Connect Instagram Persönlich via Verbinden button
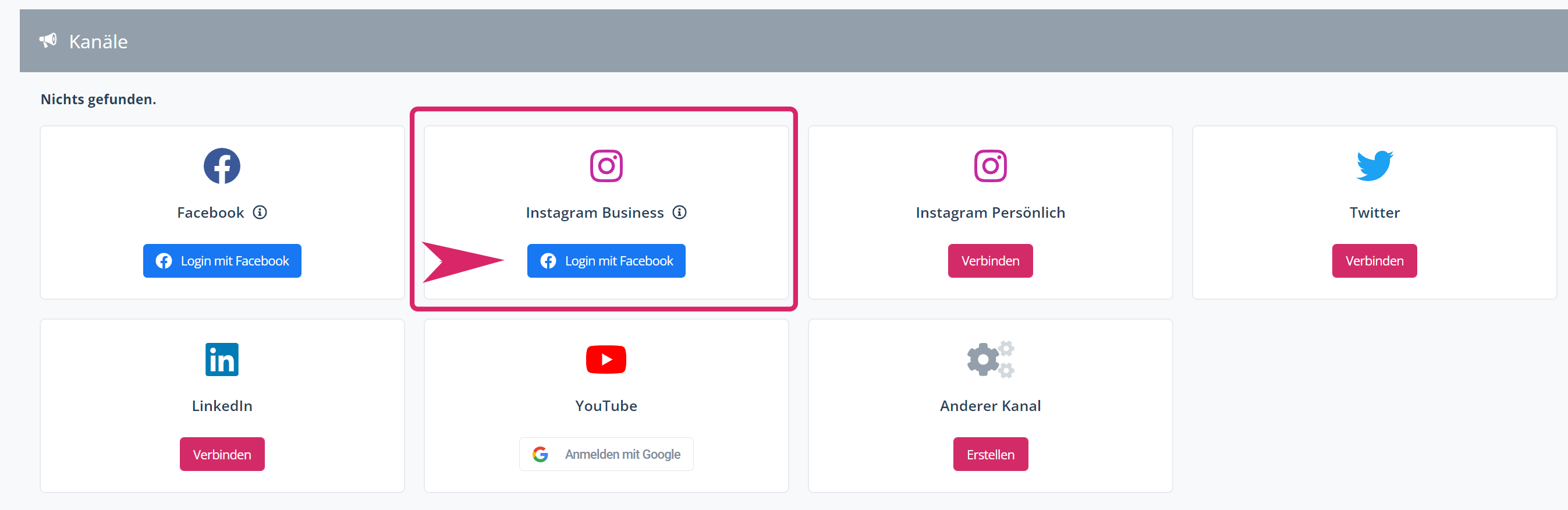This screenshot has width=1568, height=510. [989, 260]
